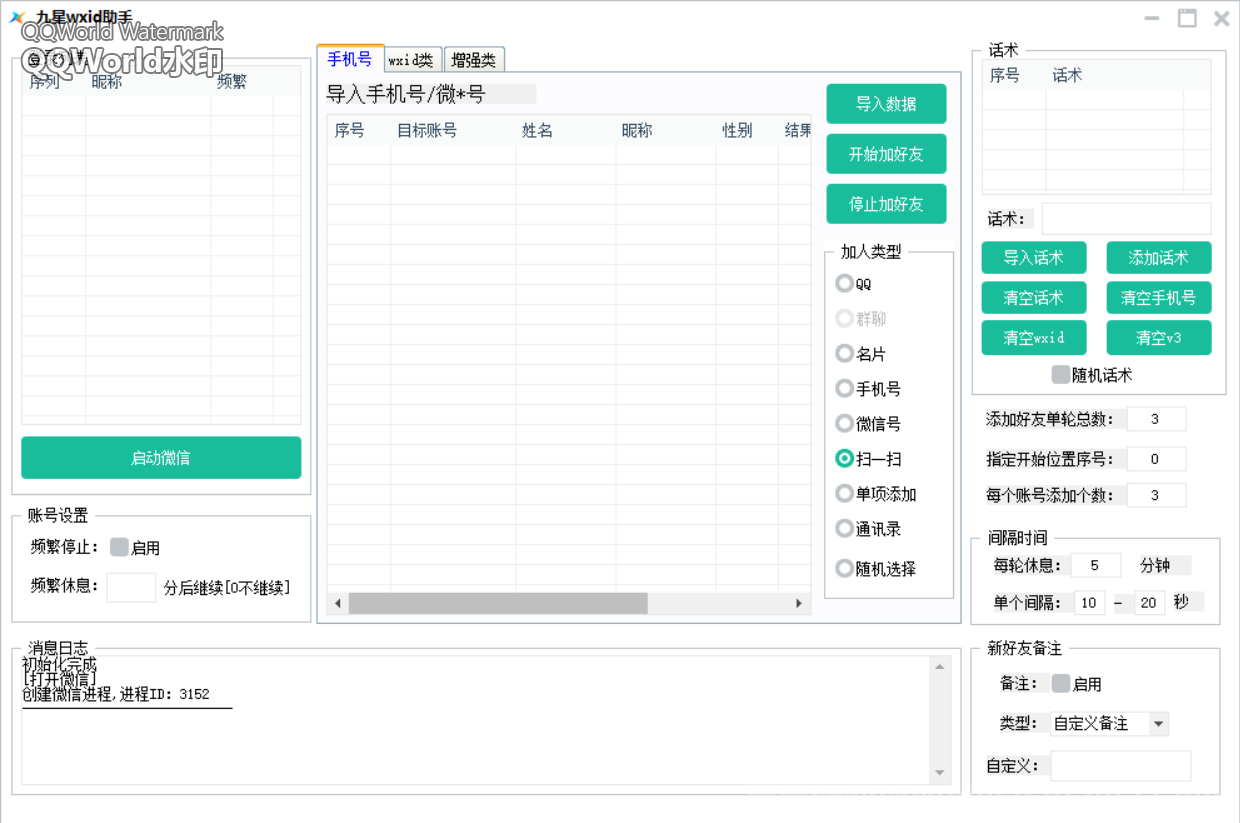Click the log line 创建微信进程,进程ID: 3152

tap(116, 695)
